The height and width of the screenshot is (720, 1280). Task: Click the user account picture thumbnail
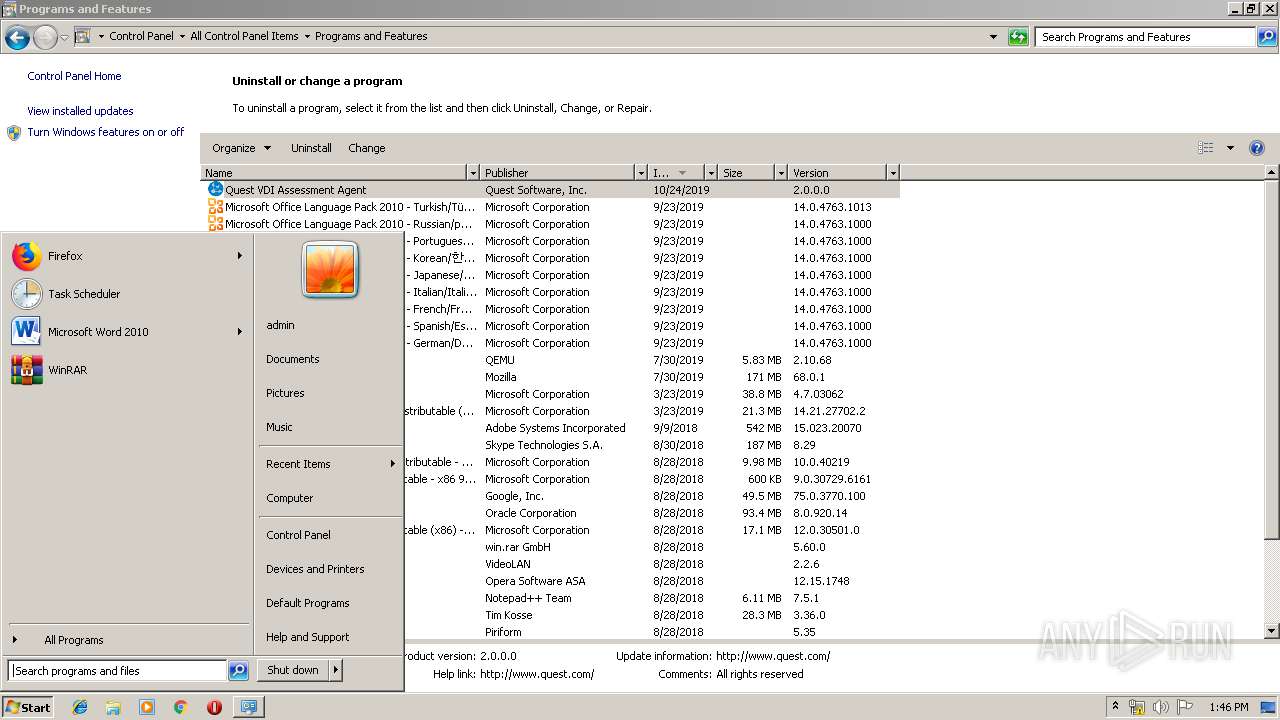pos(330,269)
